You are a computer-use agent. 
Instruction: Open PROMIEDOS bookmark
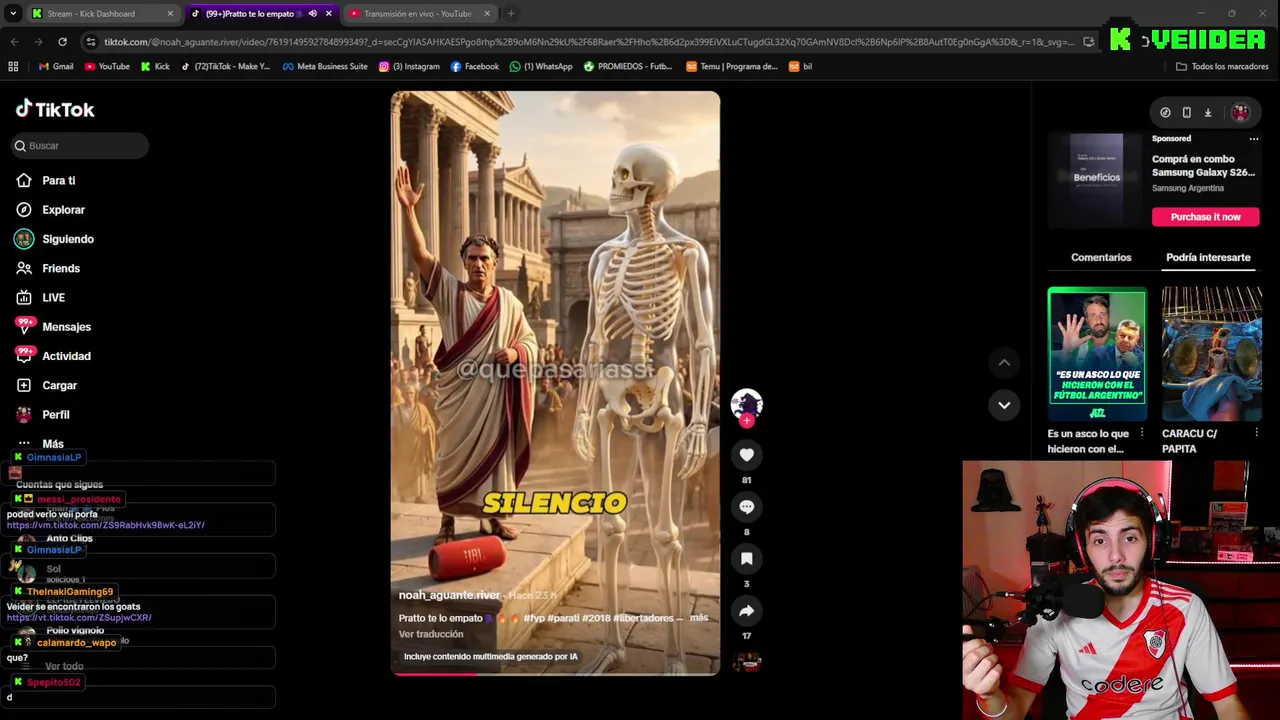tap(628, 67)
